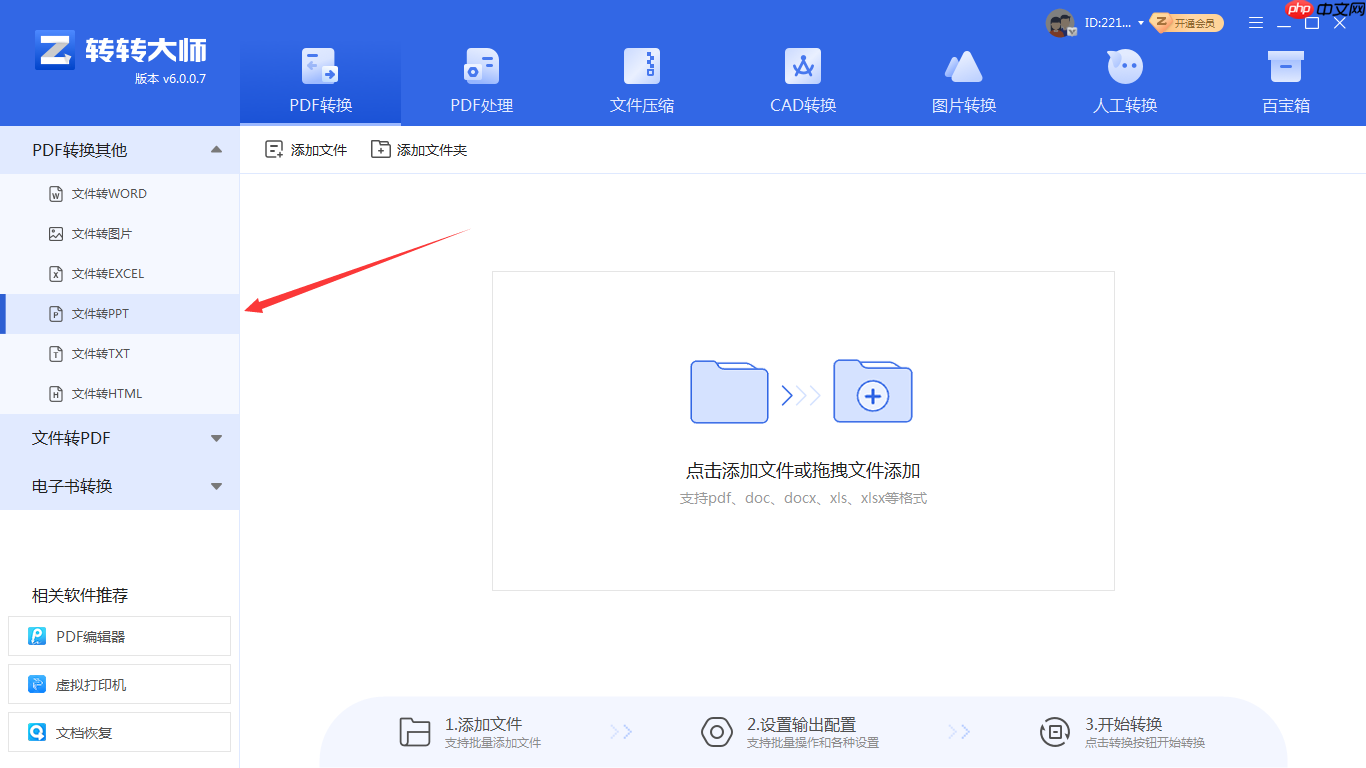The height and width of the screenshot is (768, 1366).
Task: Collapse the PDF转换其他 section
Action: pyautogui.click(x=120, y=150)
